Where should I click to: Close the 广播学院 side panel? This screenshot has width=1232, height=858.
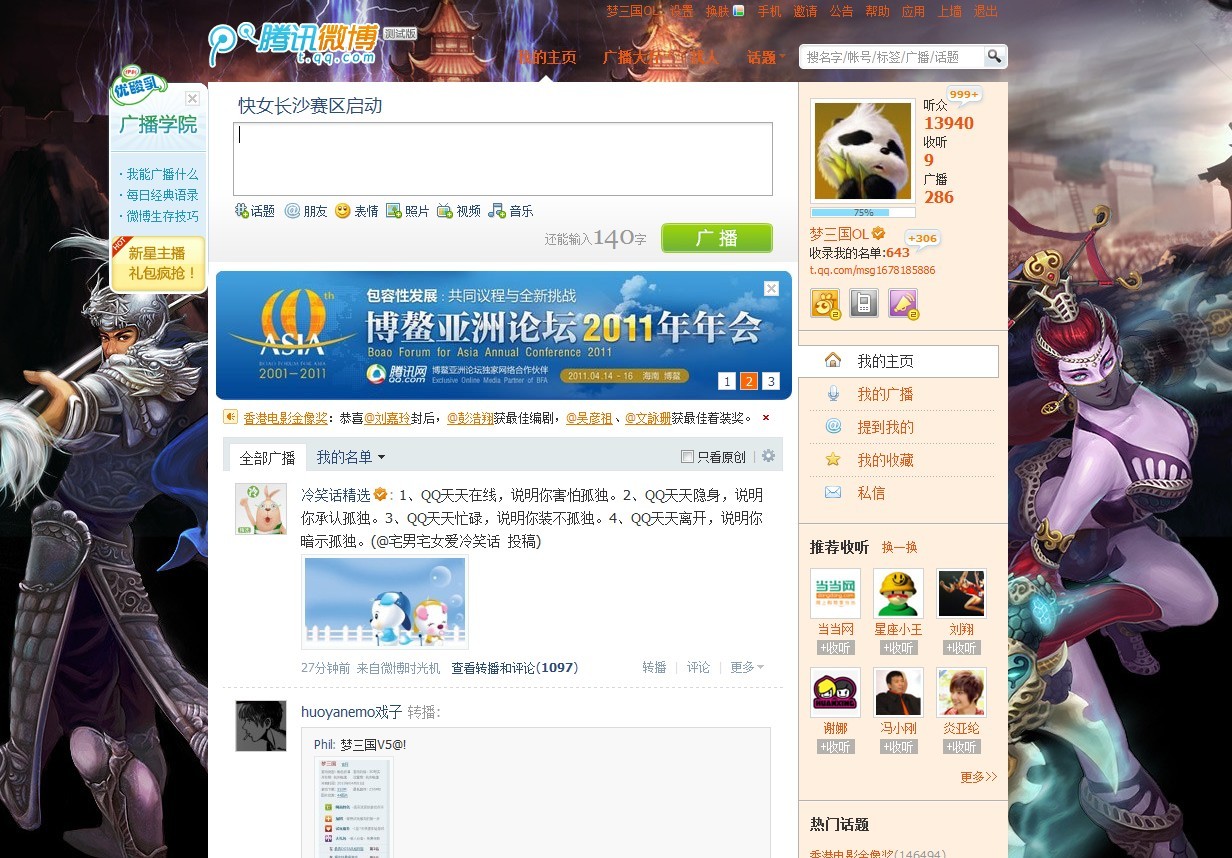[x=192, y=98]
